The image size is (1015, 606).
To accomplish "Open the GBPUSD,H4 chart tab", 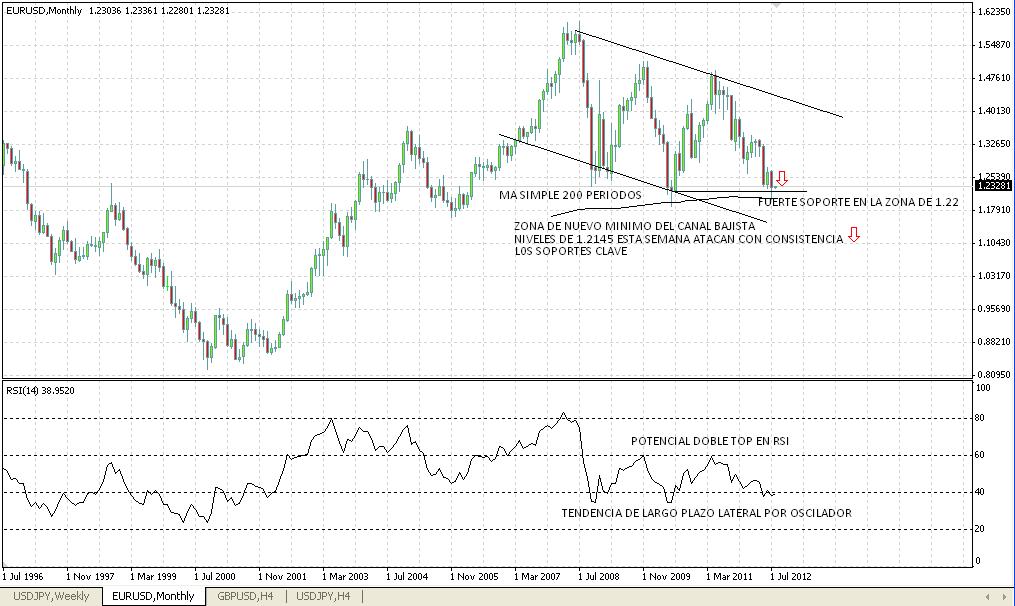I will pos(245,596).
